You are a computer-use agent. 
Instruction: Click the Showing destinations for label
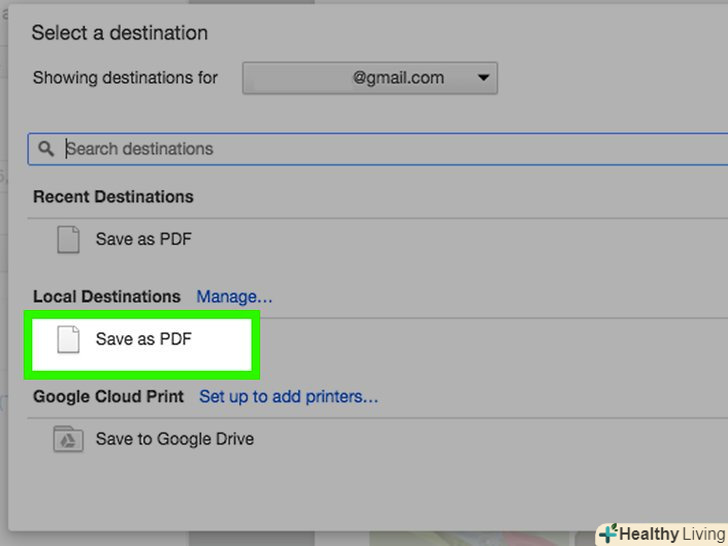coord(125,78)
